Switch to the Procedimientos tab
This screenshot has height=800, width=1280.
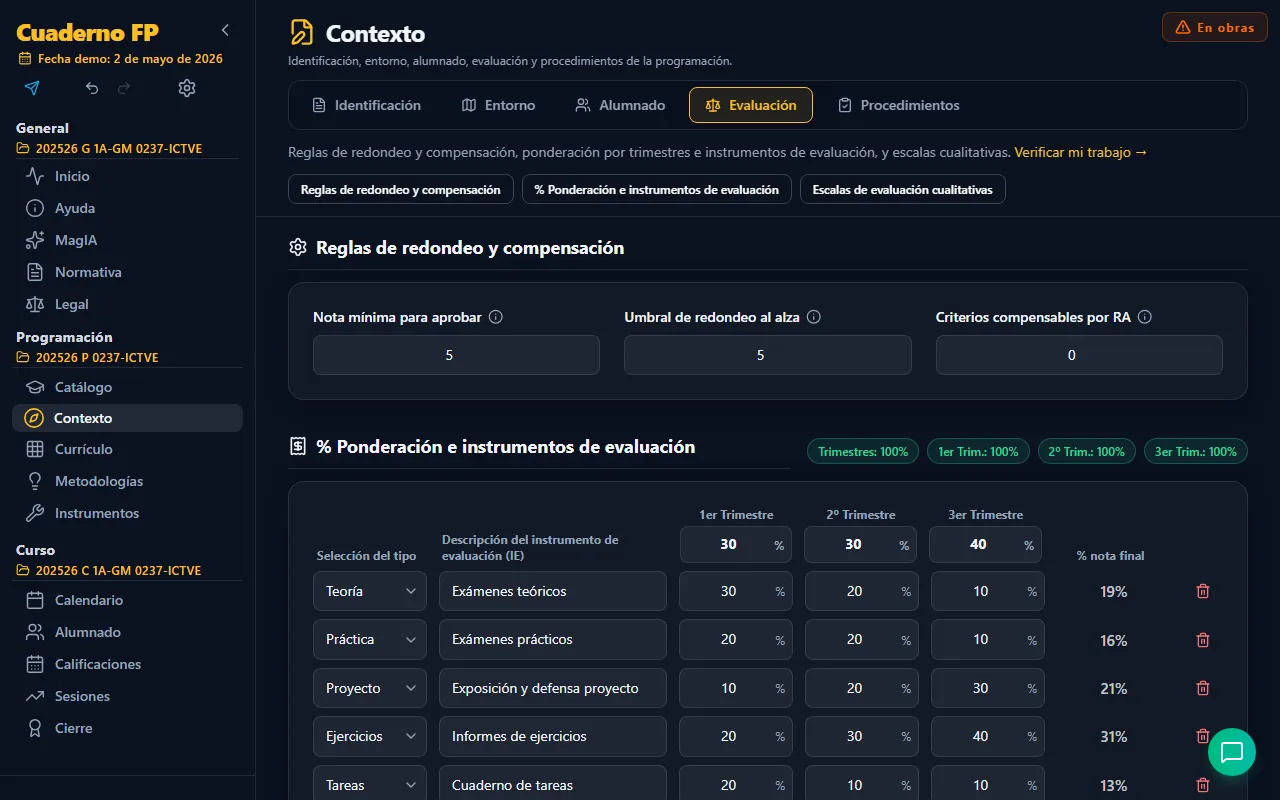coord(898,105)
